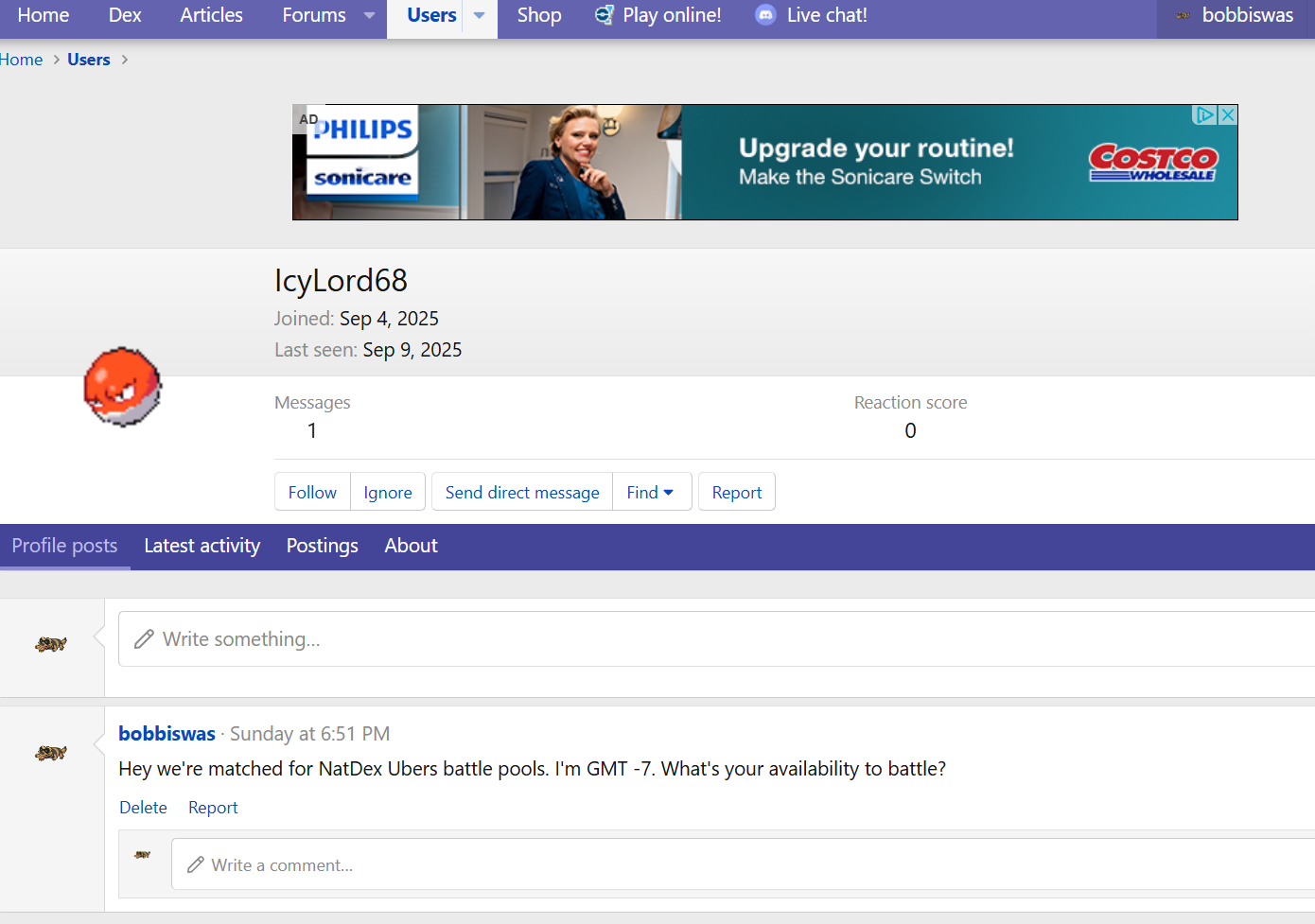Click the Discord icon beside Live chat
1315x924 pixels.
(765, 15)
